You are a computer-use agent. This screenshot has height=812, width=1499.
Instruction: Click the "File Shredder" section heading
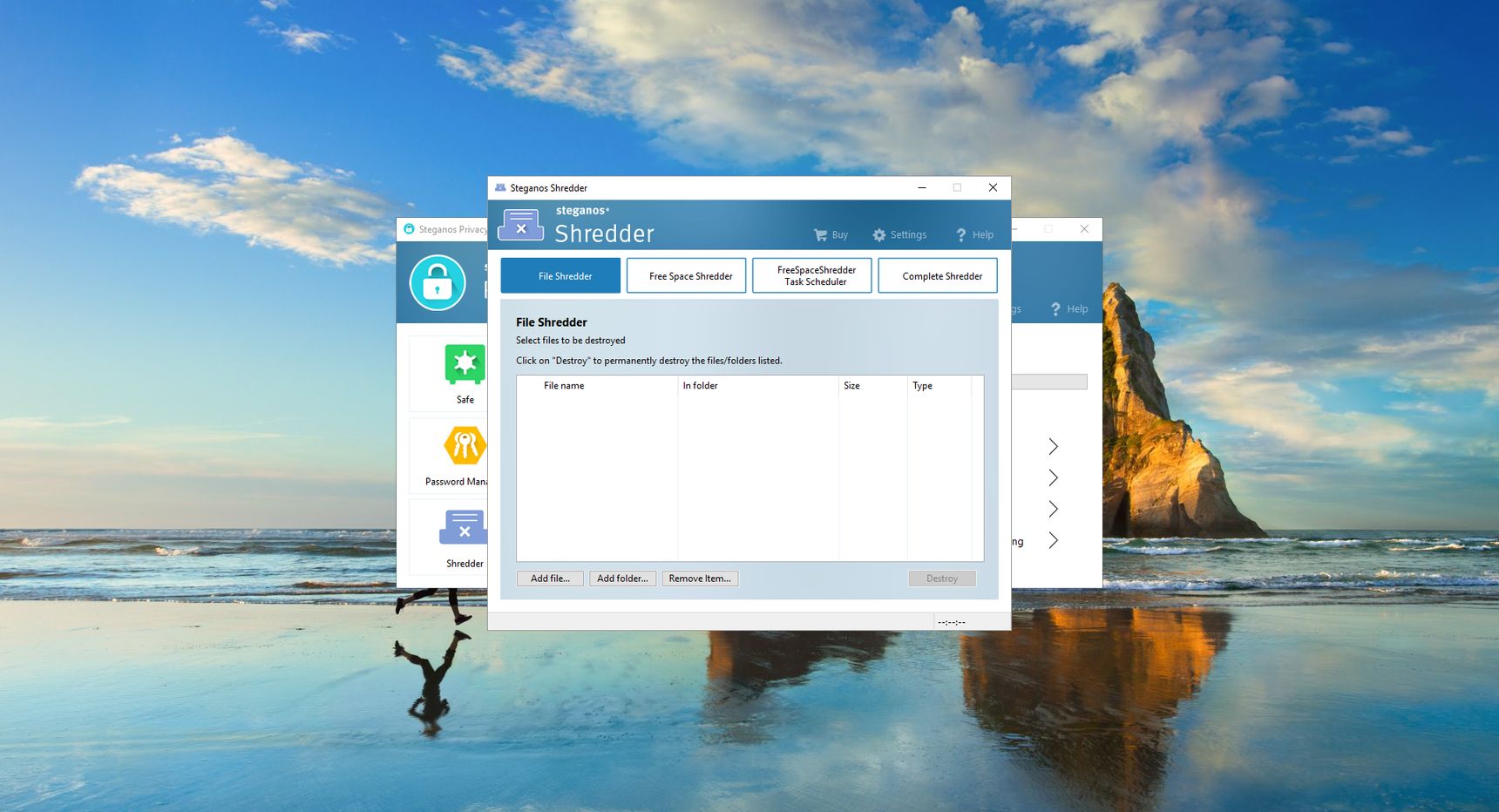point(552,322)
